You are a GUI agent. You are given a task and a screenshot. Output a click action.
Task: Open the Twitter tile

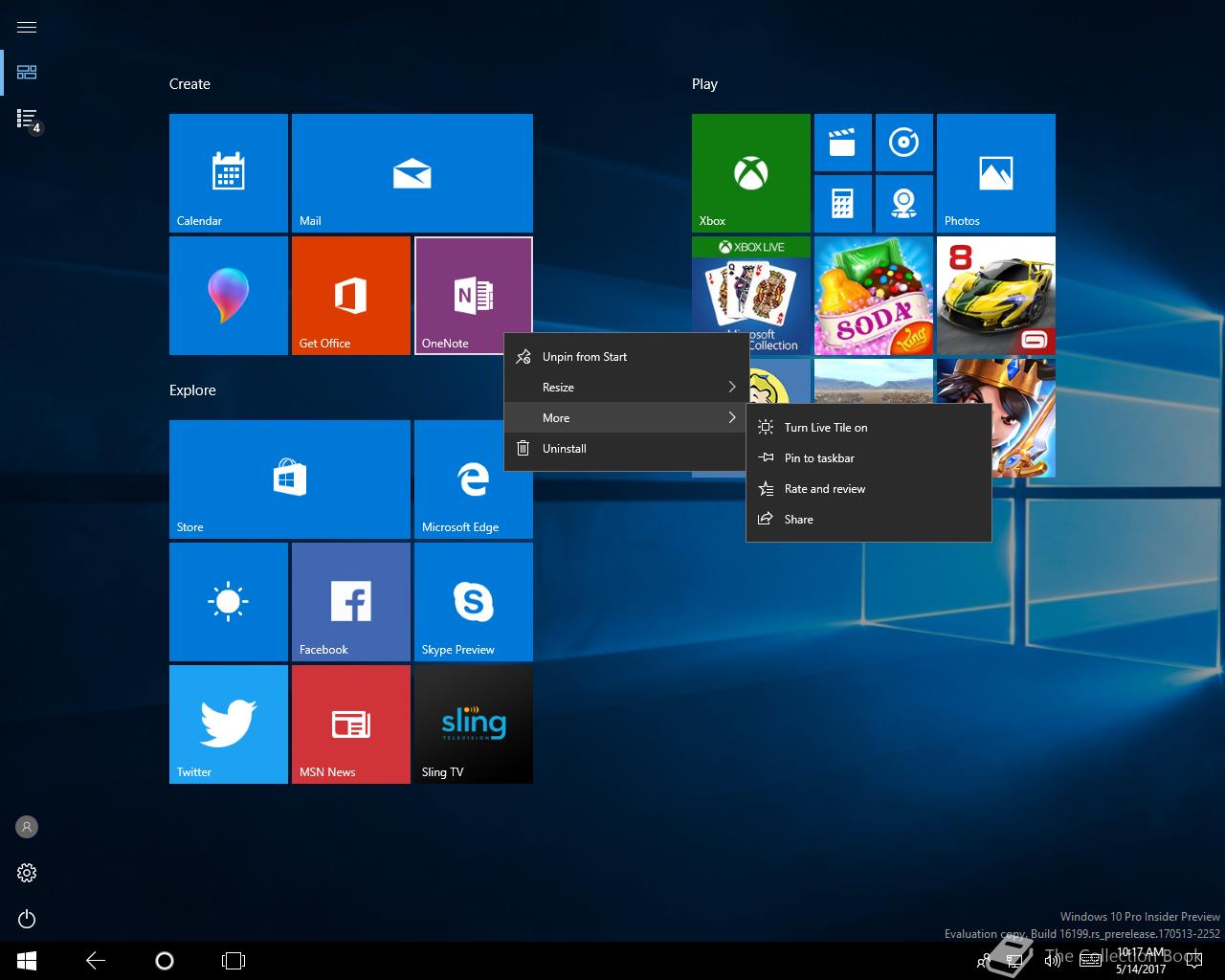click(x=229, y=724)
